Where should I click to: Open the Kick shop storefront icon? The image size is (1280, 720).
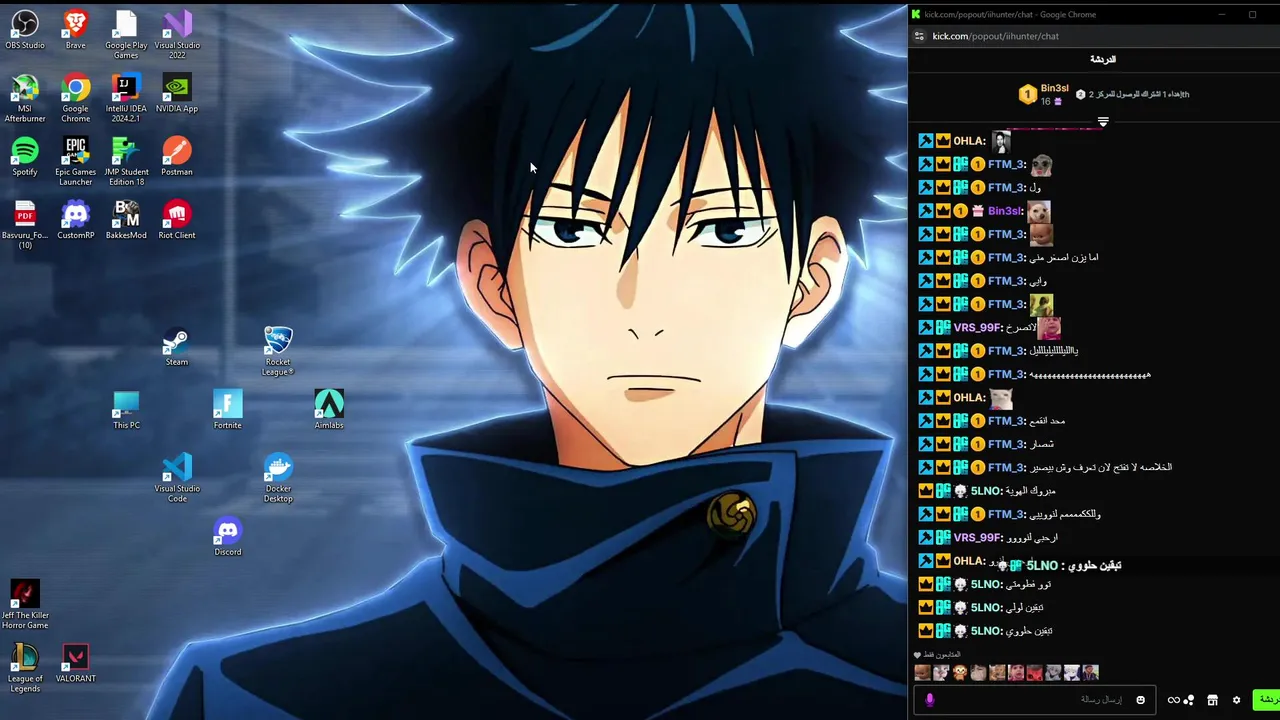pyautogui.click(x=1212, y=700)
